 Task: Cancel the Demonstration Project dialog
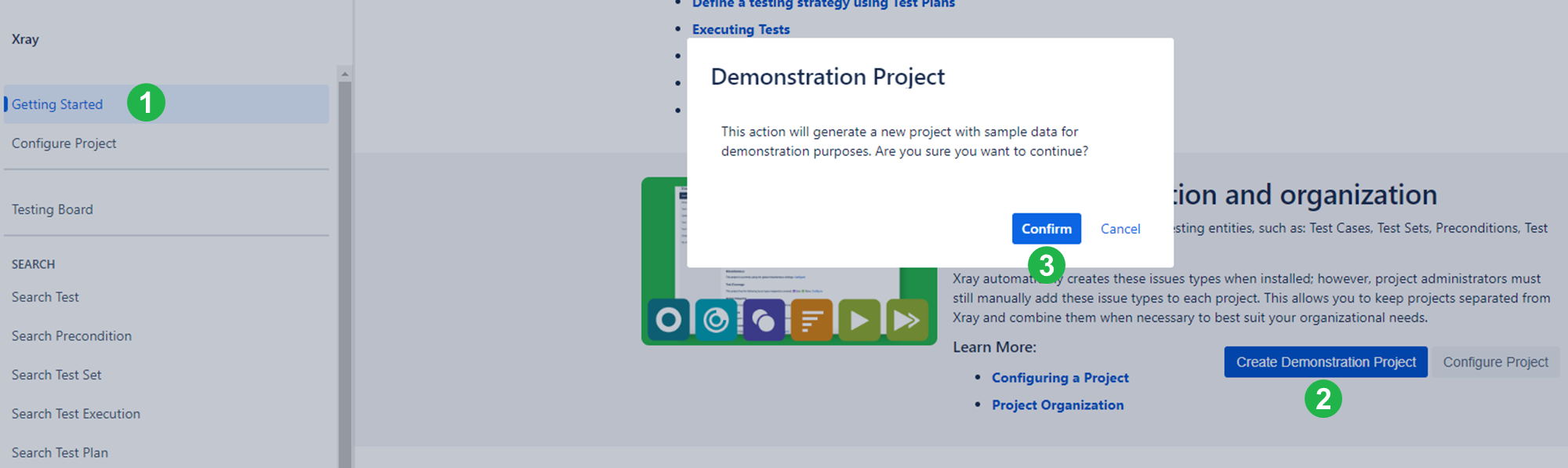1120,229
